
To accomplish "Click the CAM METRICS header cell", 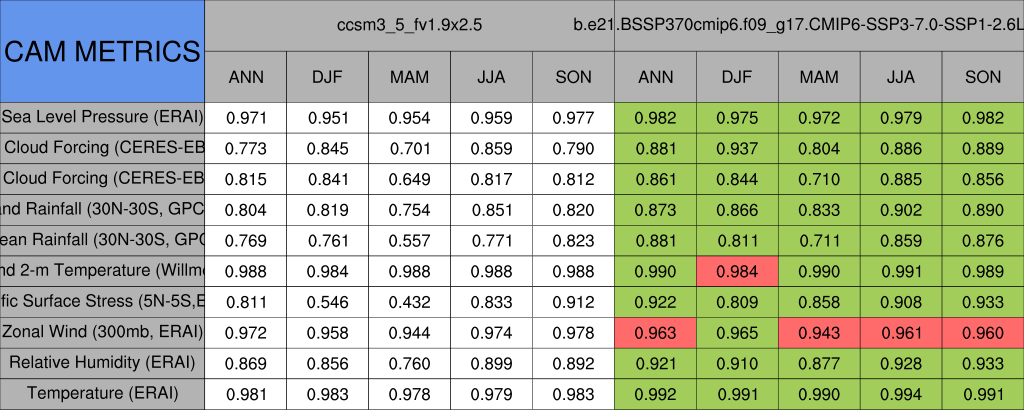I will (x=102, y=51).
